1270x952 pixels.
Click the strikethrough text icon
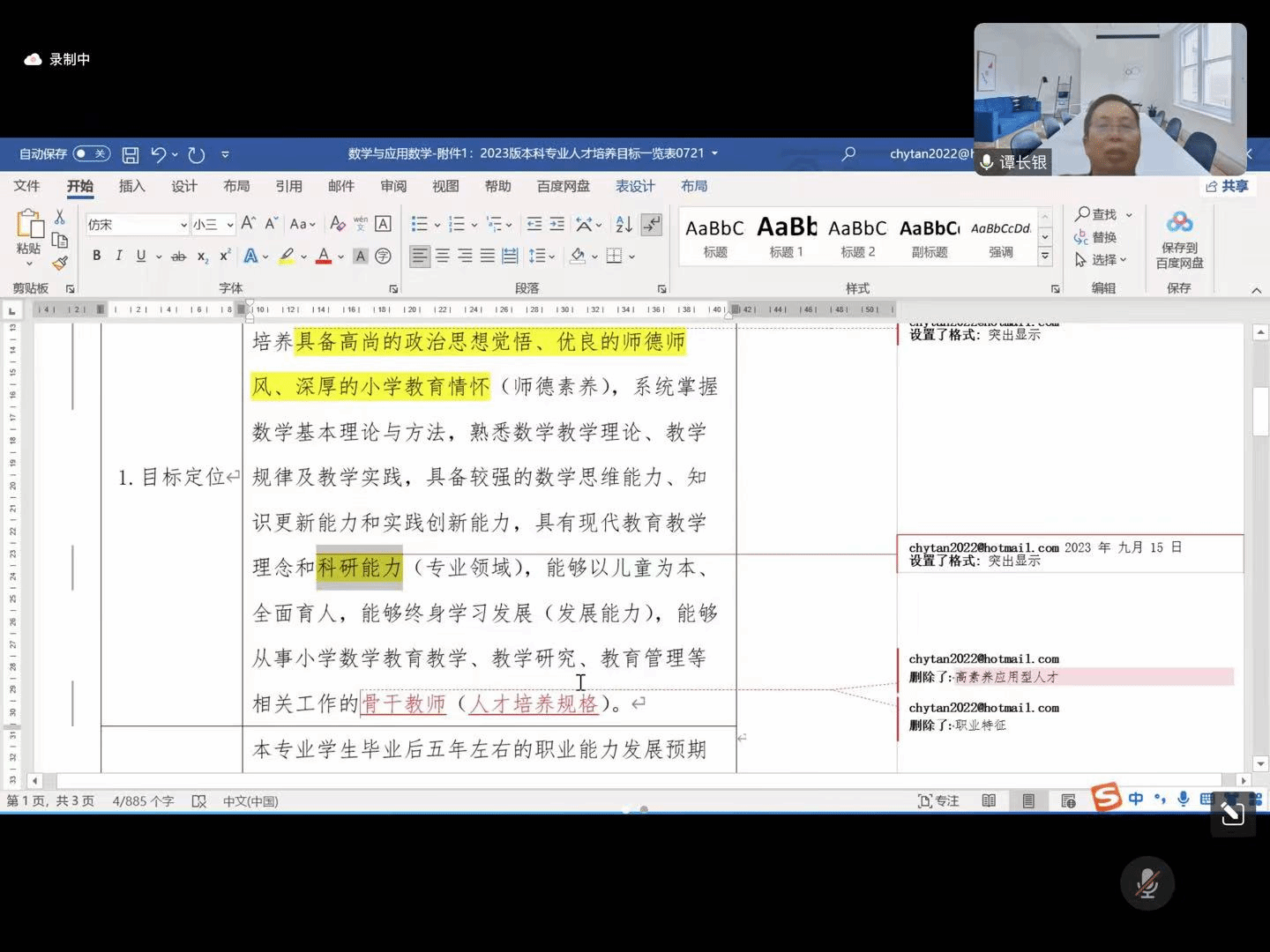tap(178, 257)
